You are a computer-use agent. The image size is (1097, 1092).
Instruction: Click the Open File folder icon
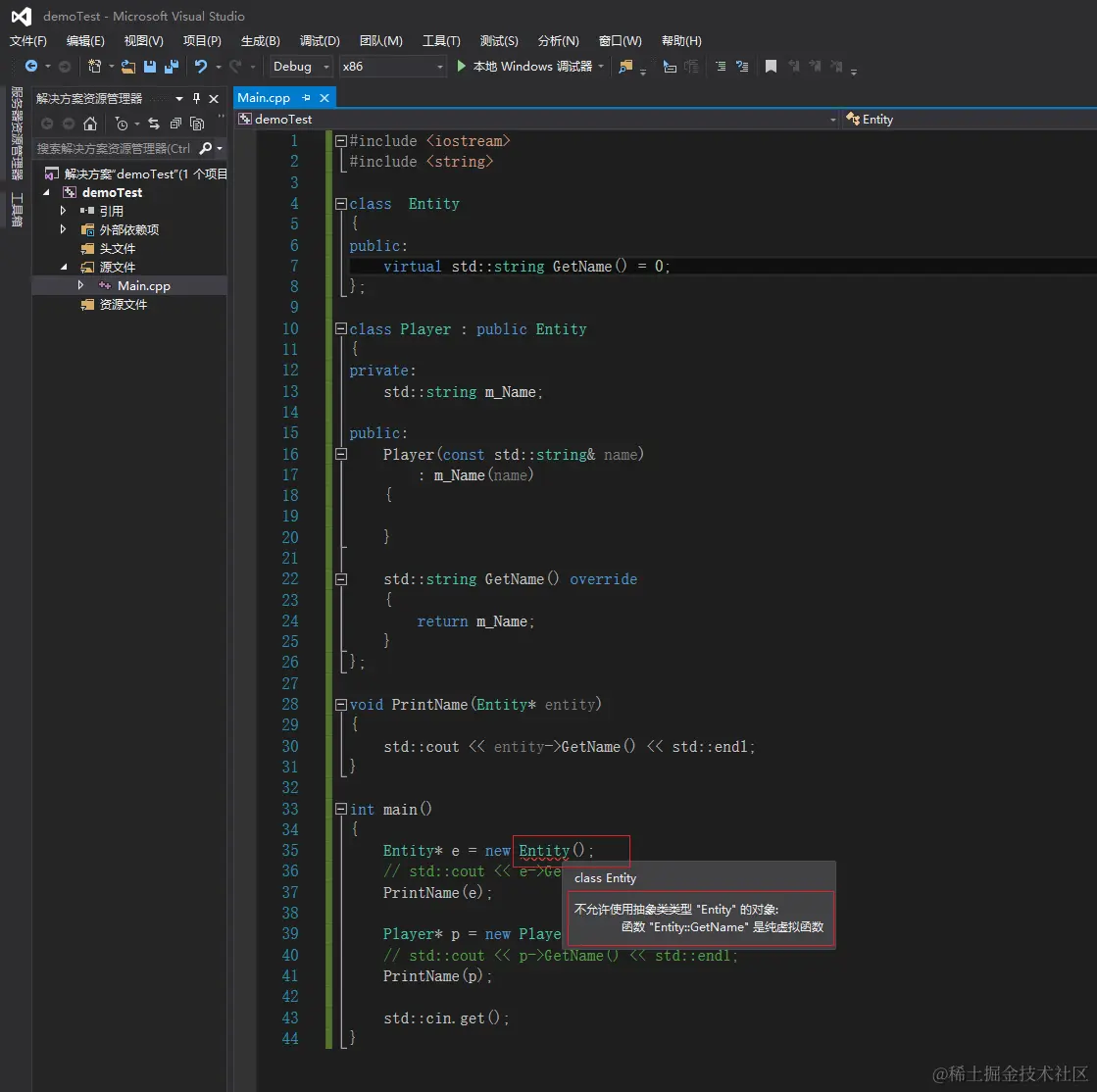point(128,67)
